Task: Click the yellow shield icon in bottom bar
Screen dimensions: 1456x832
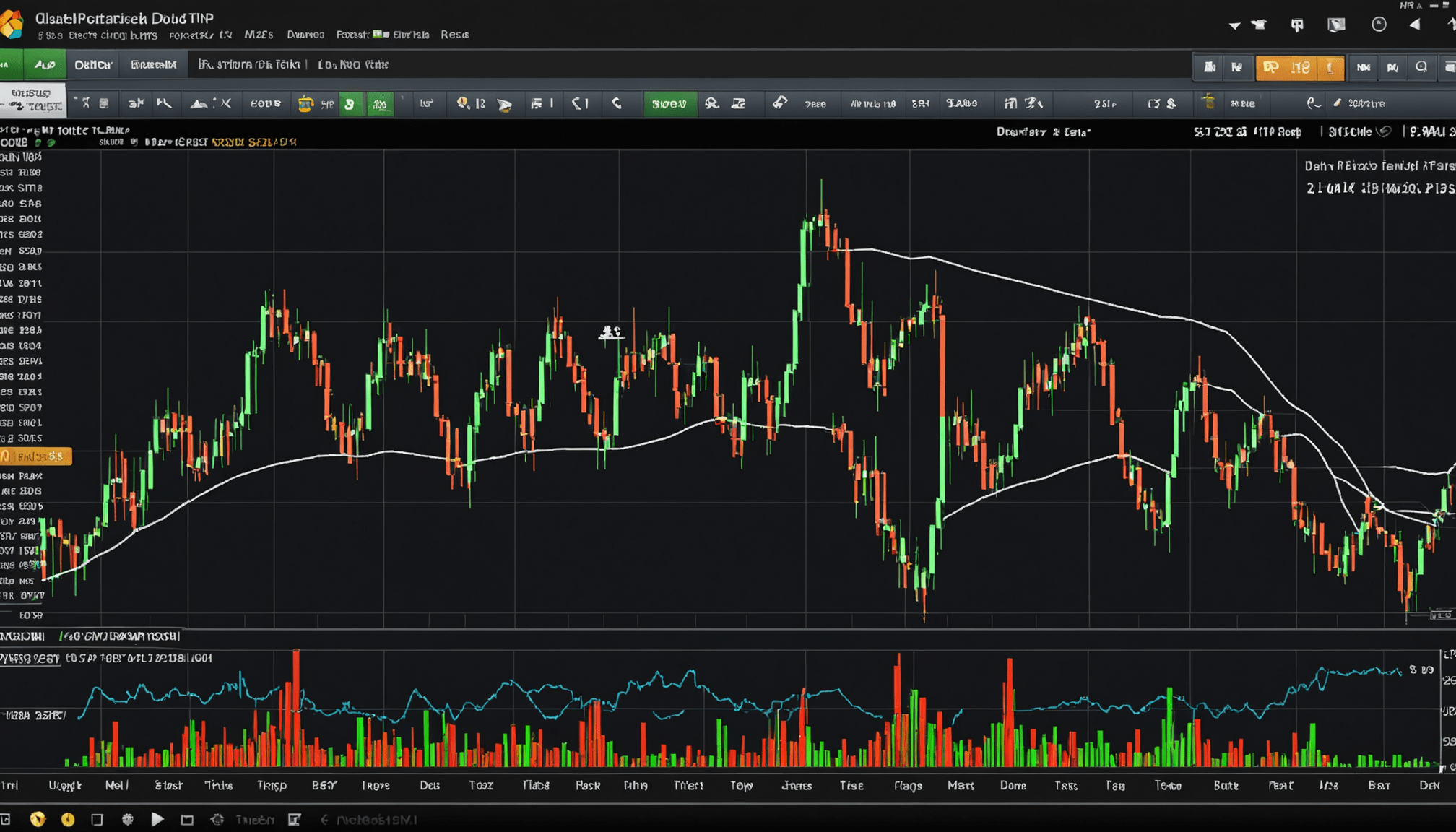Action: point(38,819)
